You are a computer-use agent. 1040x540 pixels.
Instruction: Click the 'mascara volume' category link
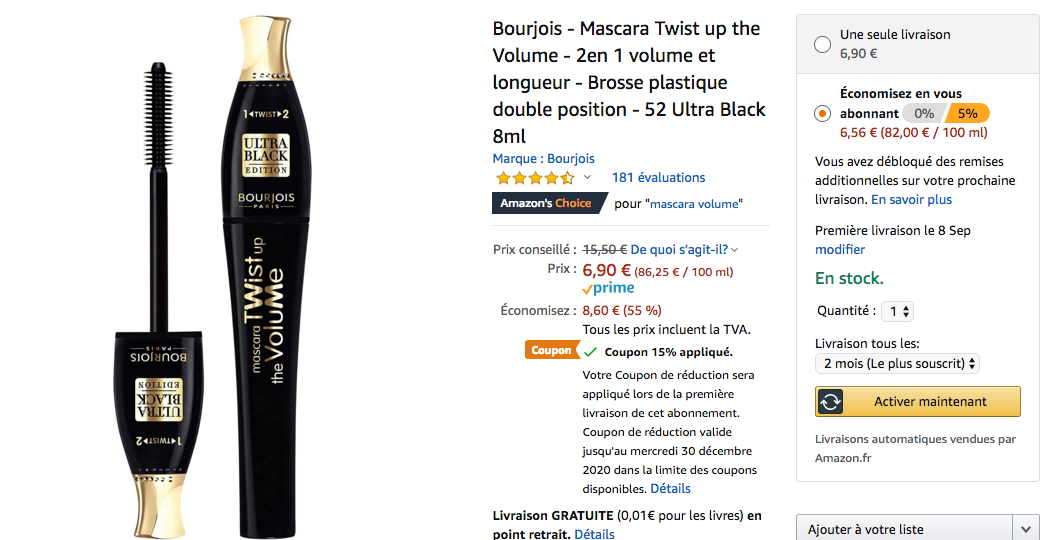(x=695, y=204)
